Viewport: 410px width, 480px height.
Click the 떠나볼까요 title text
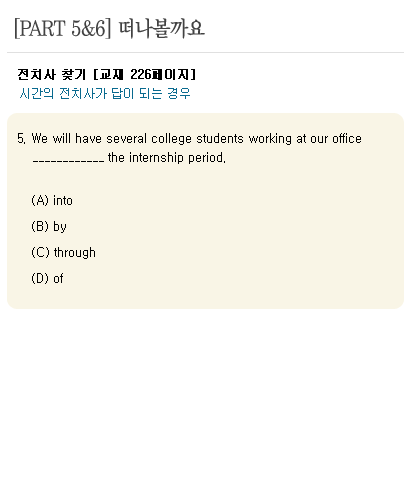coord(161,28)
